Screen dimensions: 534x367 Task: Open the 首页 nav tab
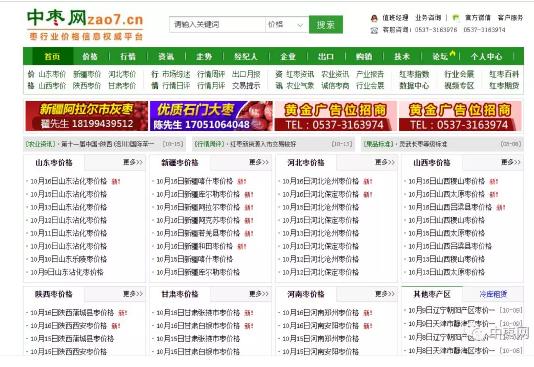tap(52, 56)
